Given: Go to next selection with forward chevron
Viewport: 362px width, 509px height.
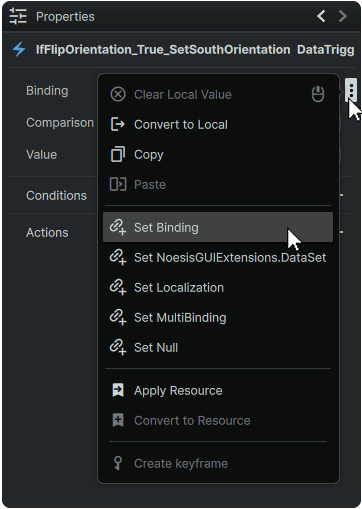Looking at the screenshot, I should pos(343,16).
